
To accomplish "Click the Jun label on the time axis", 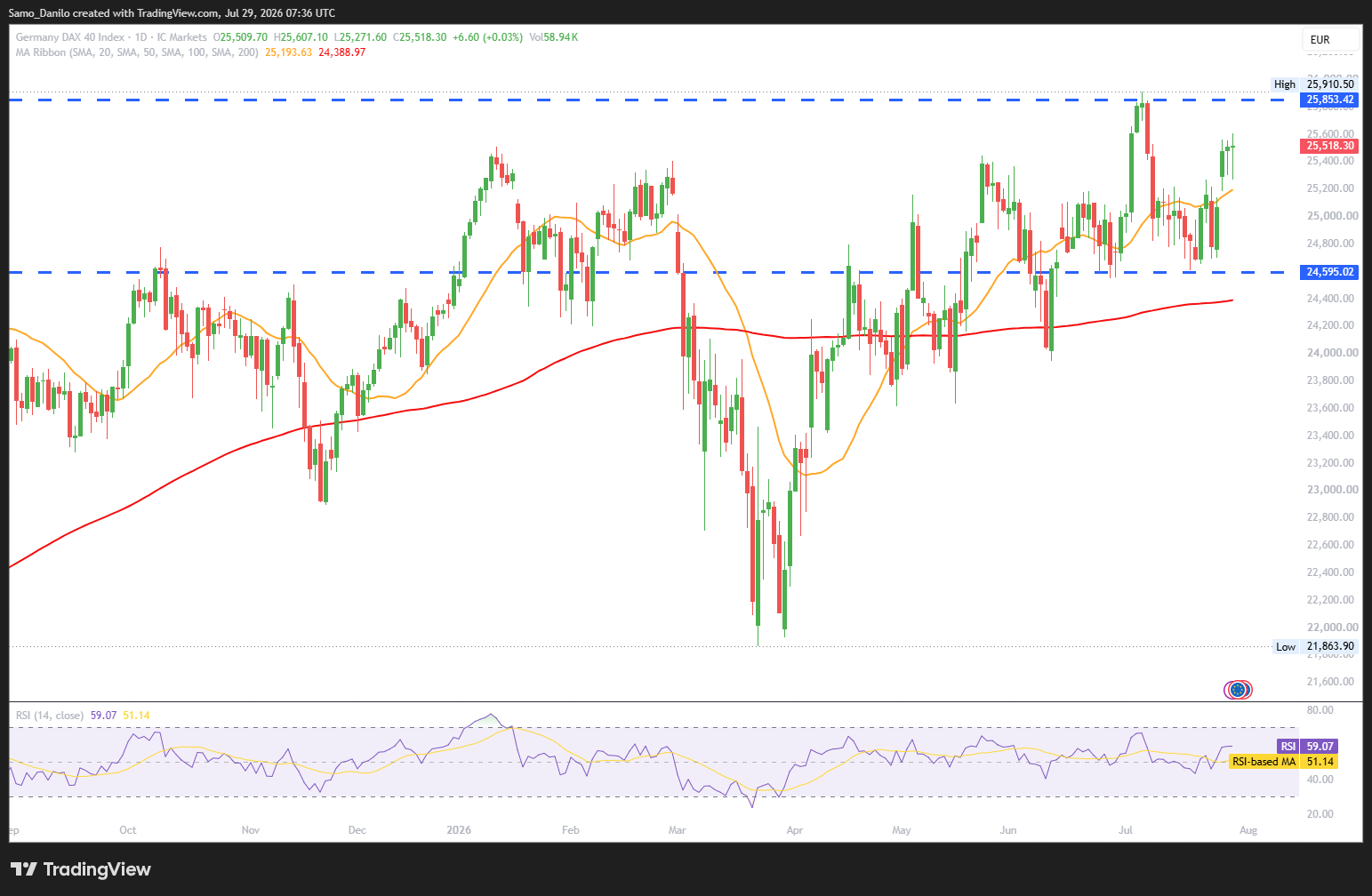I will [x=1008, y=830].
